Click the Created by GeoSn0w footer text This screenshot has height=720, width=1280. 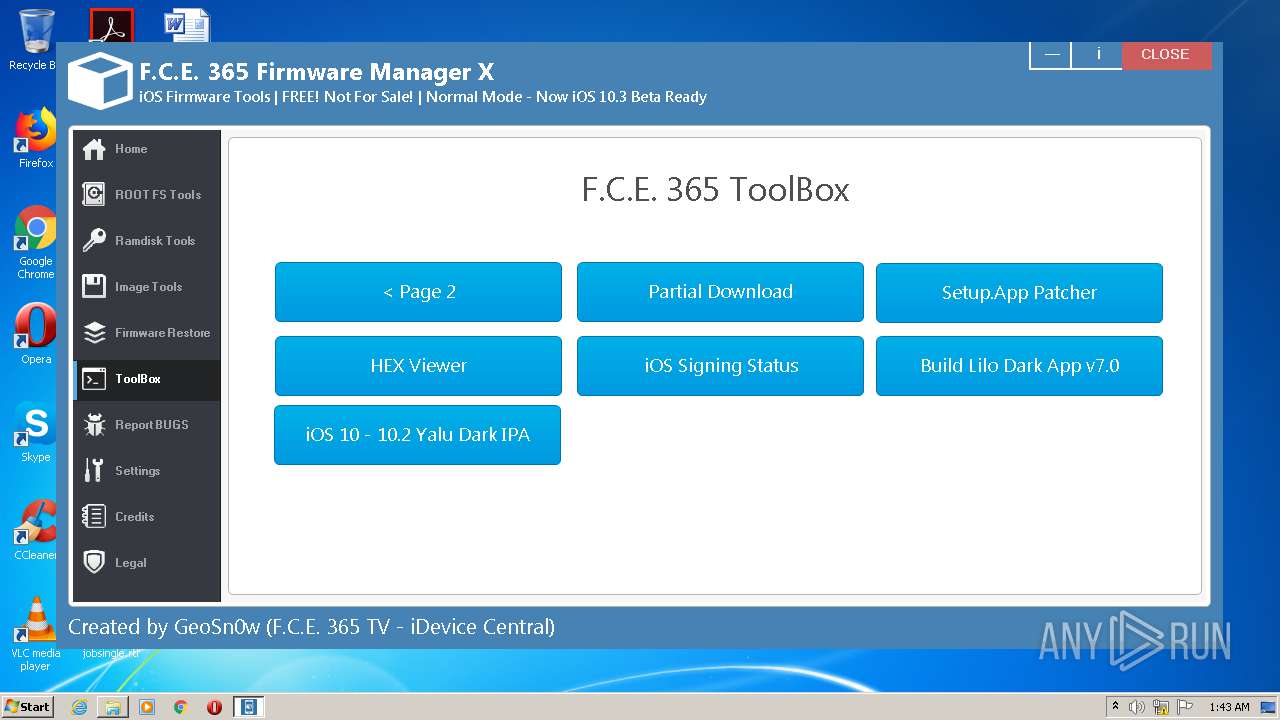tap(311, 628)
